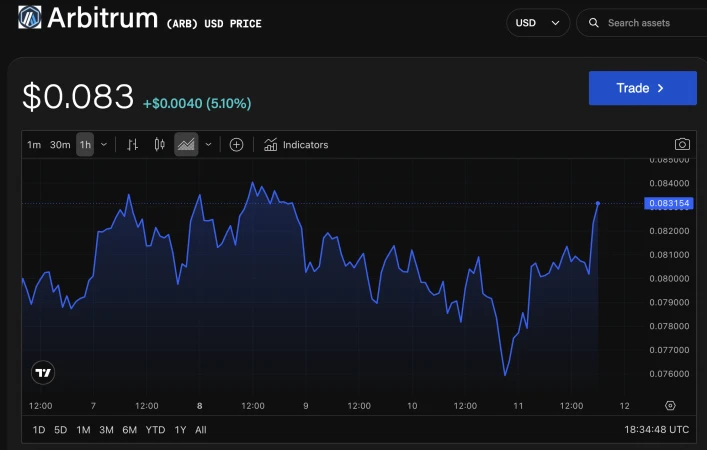Click the date label 9 on time axis

(306, 406)
